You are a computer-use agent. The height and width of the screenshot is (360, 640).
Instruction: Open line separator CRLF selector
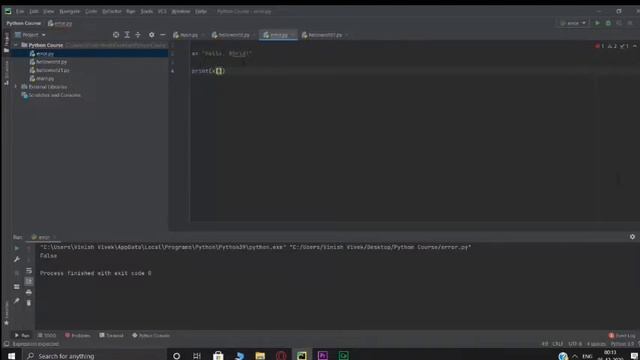[x=558, y=344]
